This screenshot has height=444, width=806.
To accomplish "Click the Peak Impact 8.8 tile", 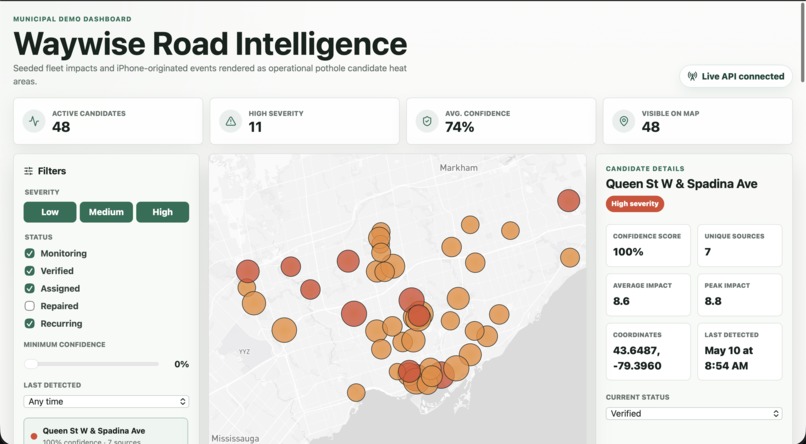I will [x=740, y=294].
